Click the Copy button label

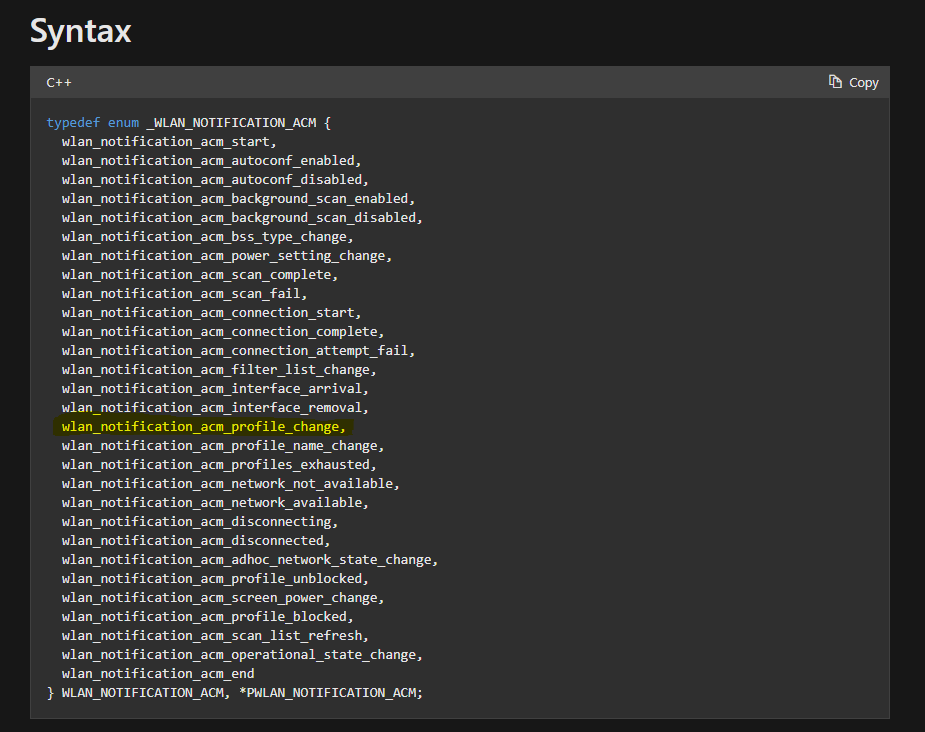tap(864, 83)
